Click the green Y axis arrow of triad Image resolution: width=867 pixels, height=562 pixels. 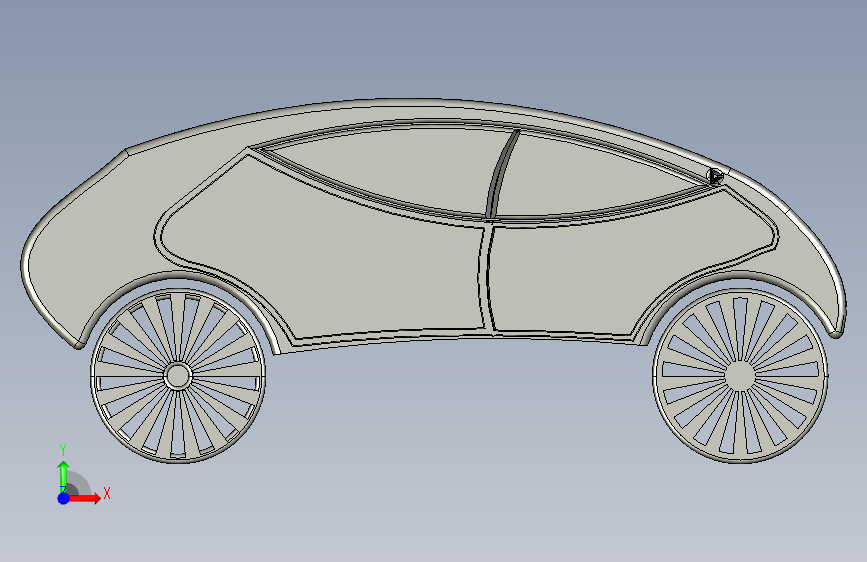(x=64, y=476)
